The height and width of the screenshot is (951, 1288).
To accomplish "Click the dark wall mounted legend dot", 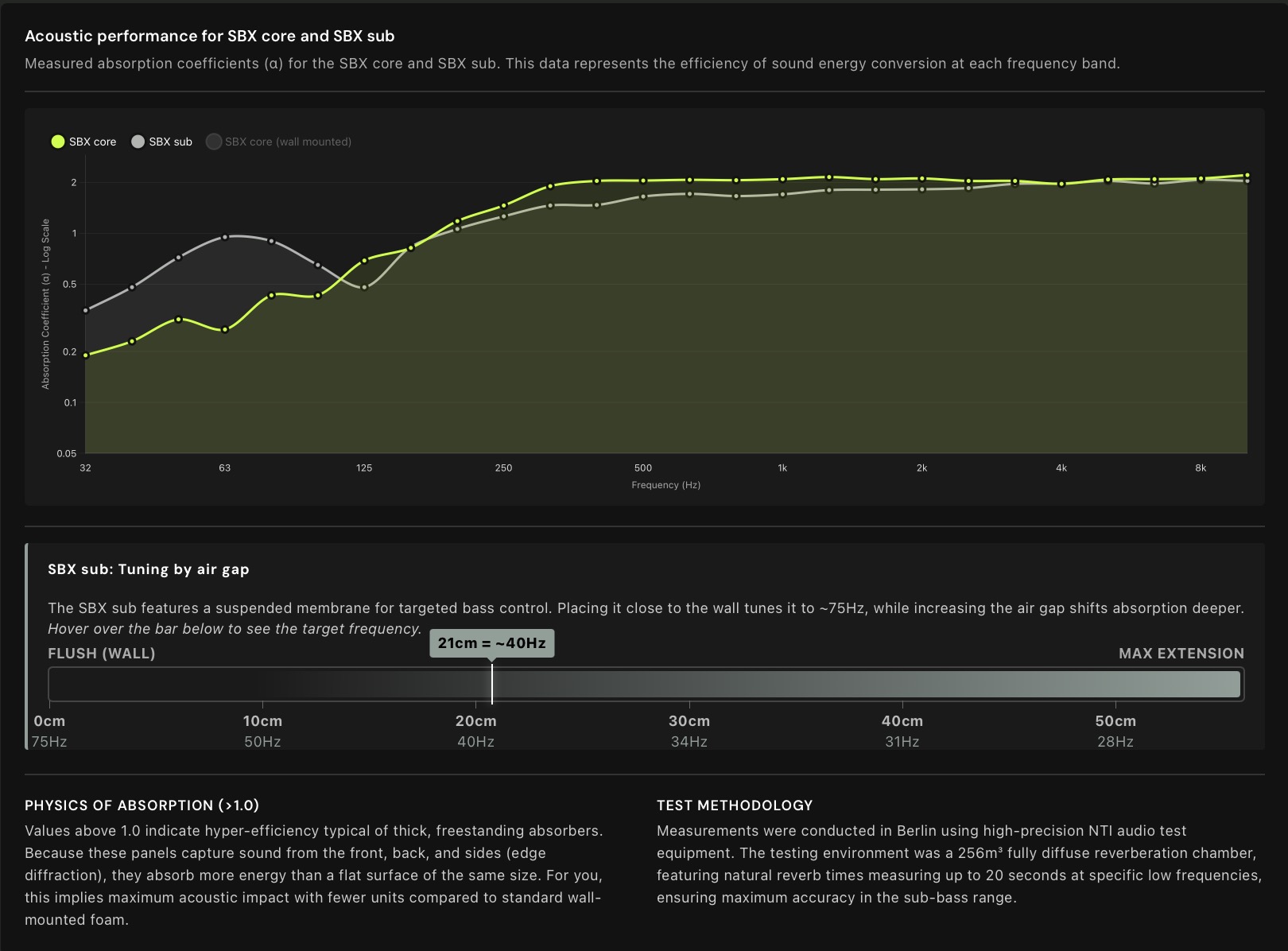I will pos(214,142).
